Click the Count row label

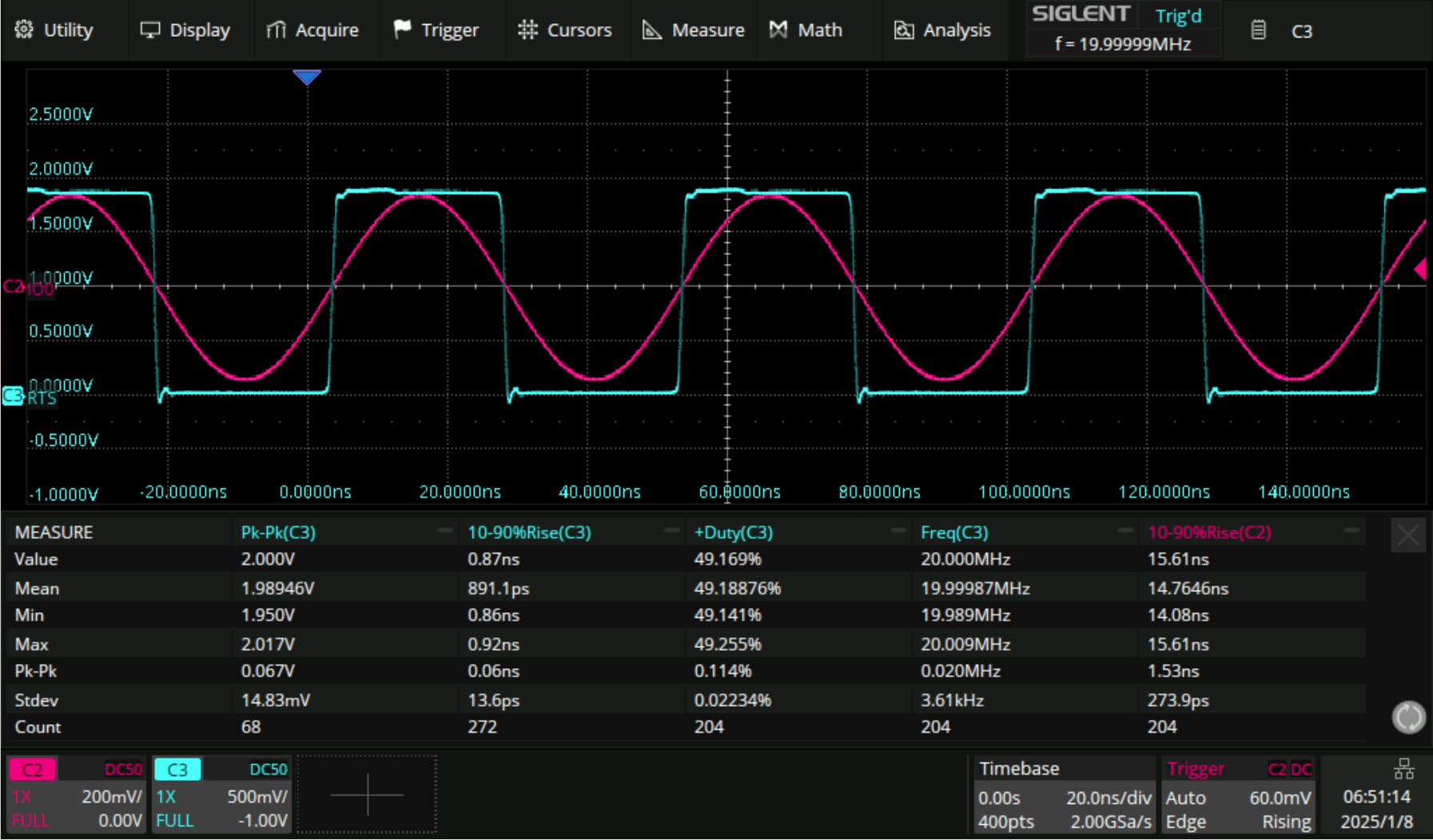tap(38, 727)
